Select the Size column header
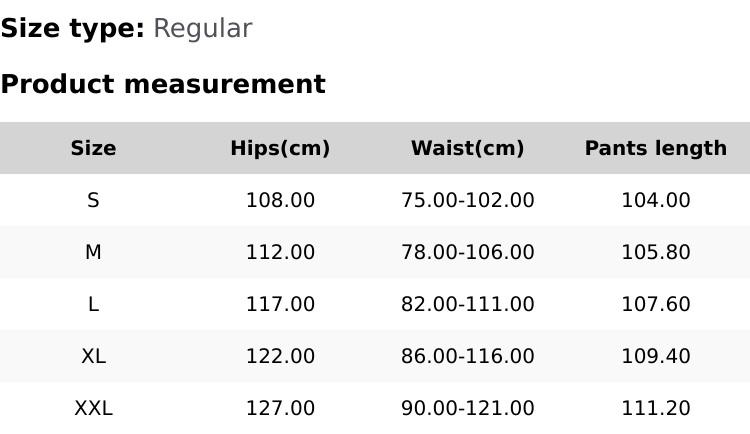 click(x=93, y=148)
